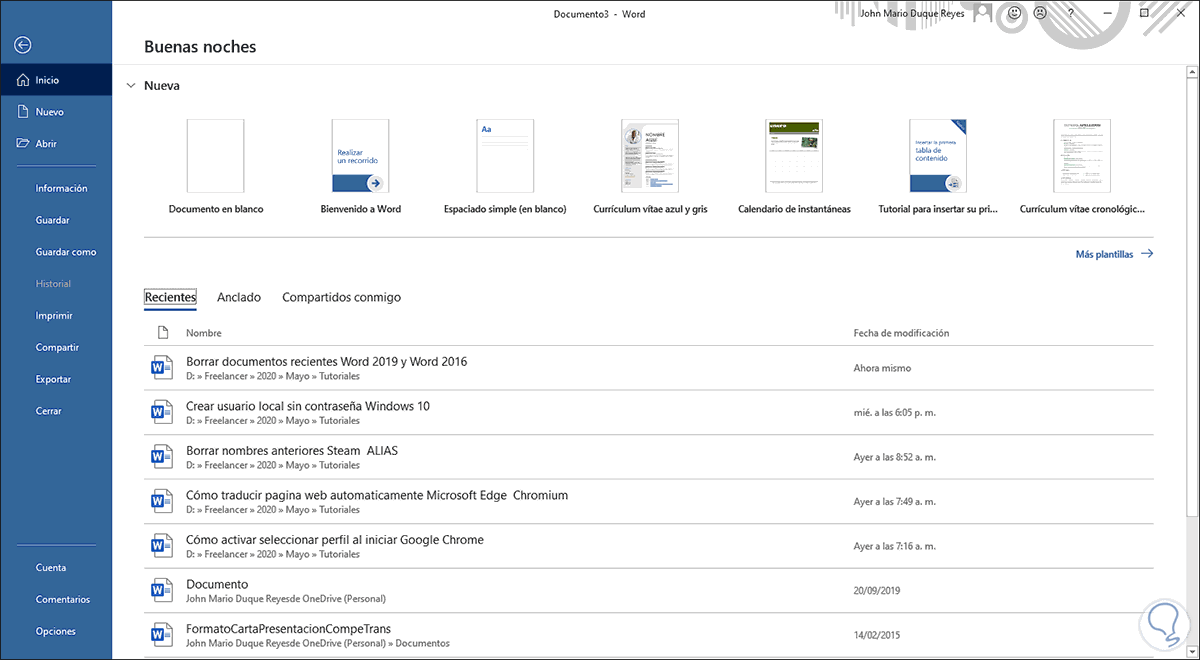Open the Documento en blanco template
The height and width of the screenshot is (660, 1200).
[215, 168]
